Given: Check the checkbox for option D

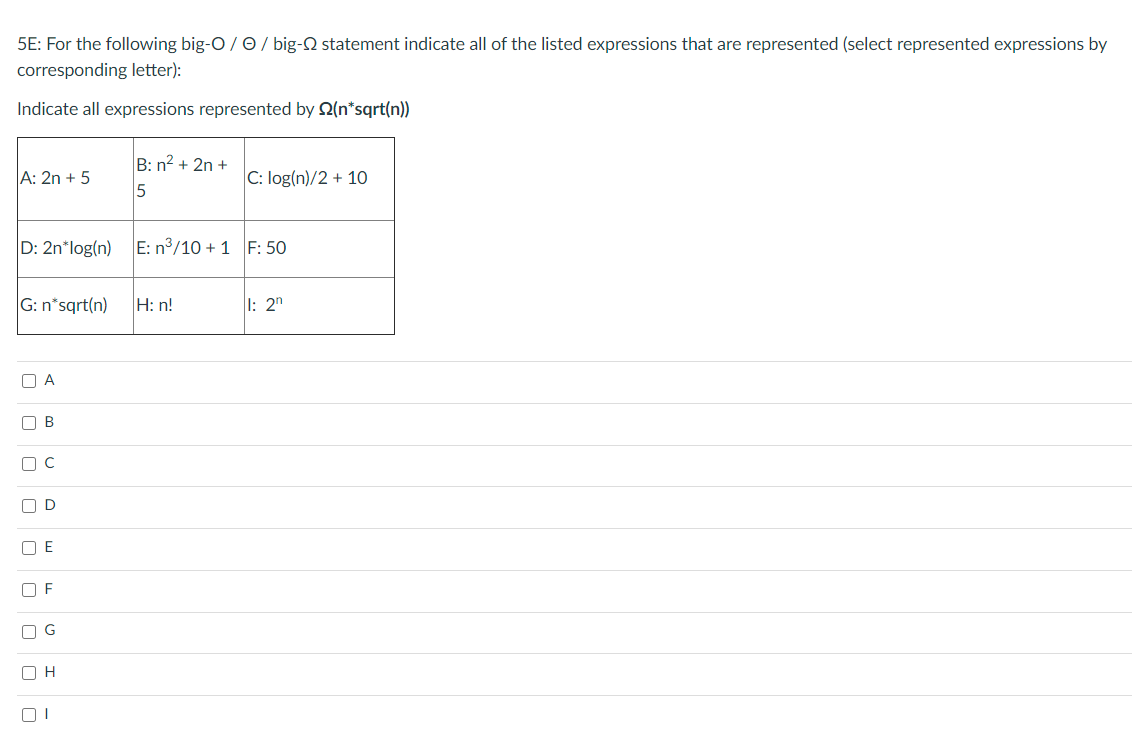Looking at the screenshot, I should (27, 505).
